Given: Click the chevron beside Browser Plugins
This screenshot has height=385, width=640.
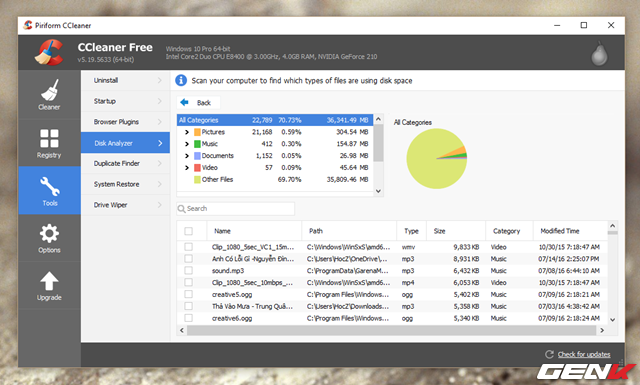Looking at the screenshot, I should (x=160, y=122).
